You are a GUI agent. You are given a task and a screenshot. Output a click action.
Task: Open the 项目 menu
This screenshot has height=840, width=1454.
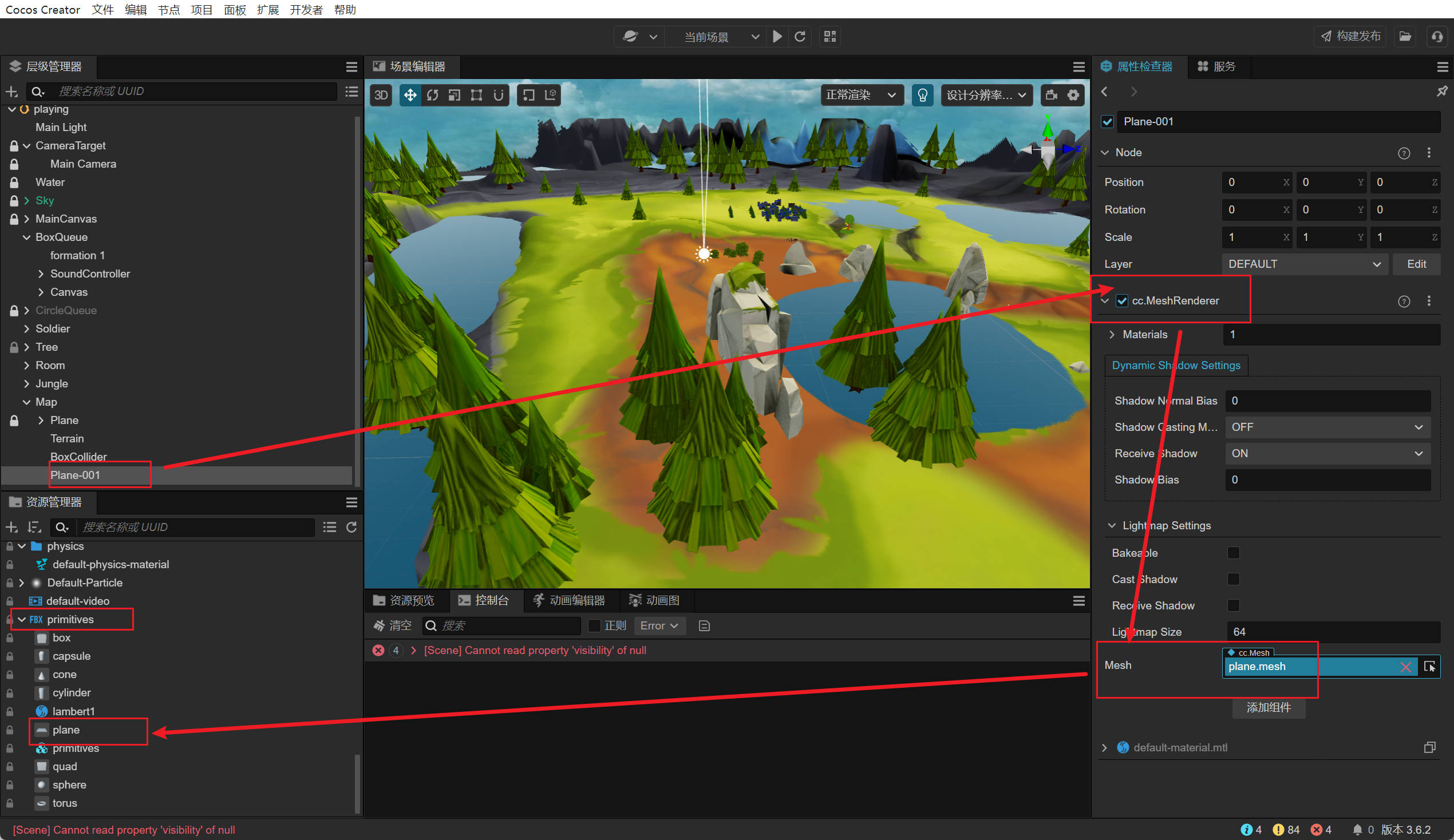201,9
